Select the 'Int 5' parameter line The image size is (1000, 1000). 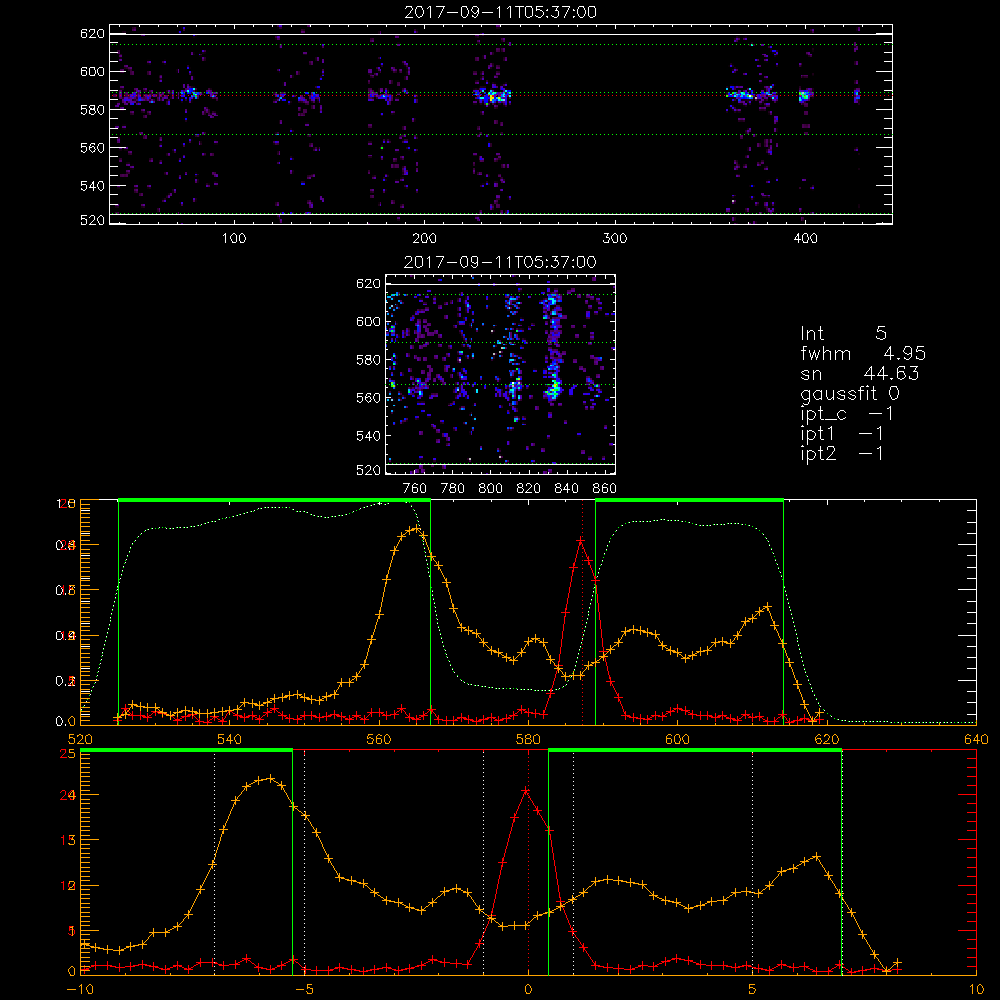pos(843,333)
